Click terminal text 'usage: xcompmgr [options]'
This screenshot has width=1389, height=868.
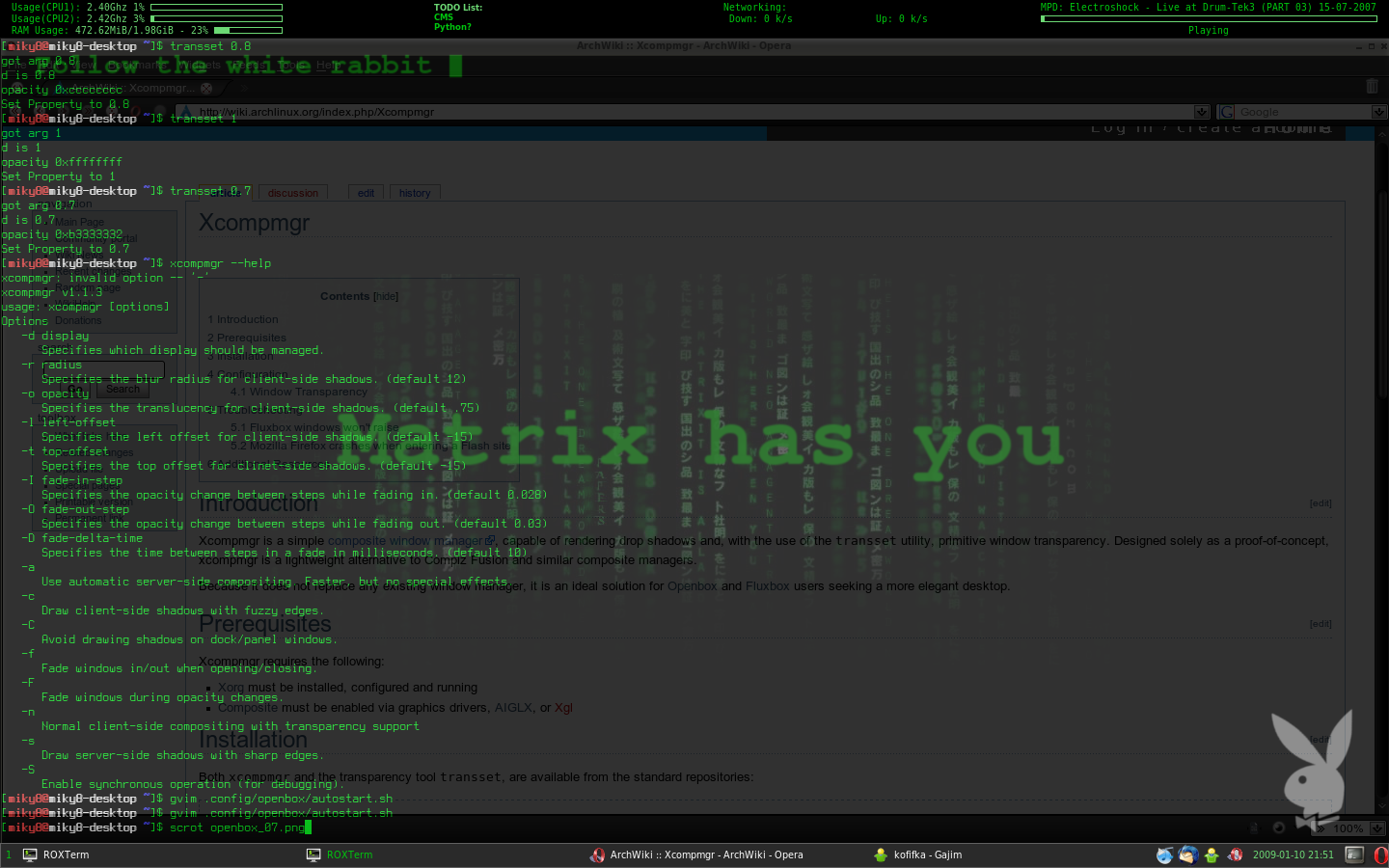[x=85, y=307]
